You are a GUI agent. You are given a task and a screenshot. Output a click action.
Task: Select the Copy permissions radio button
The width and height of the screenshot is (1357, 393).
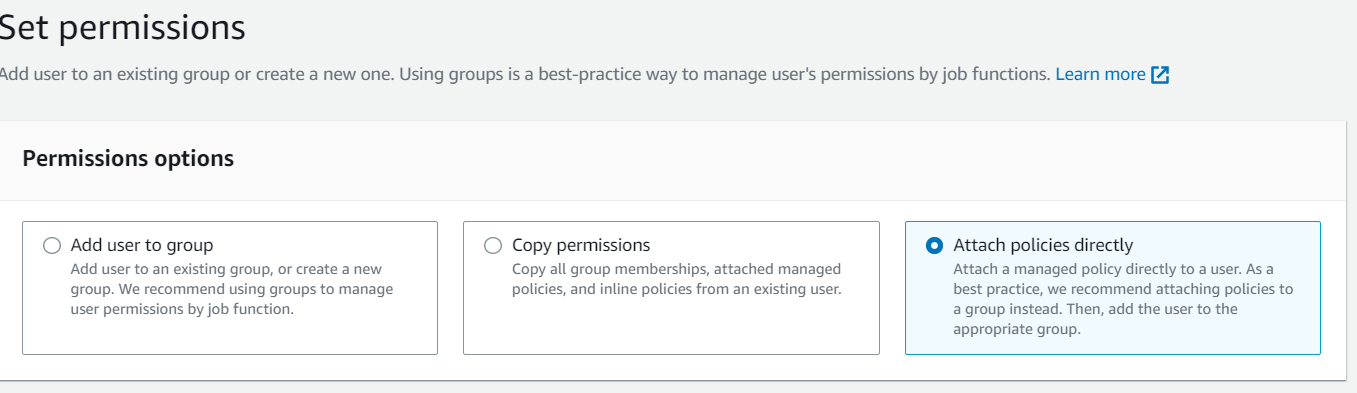(492, 246)
